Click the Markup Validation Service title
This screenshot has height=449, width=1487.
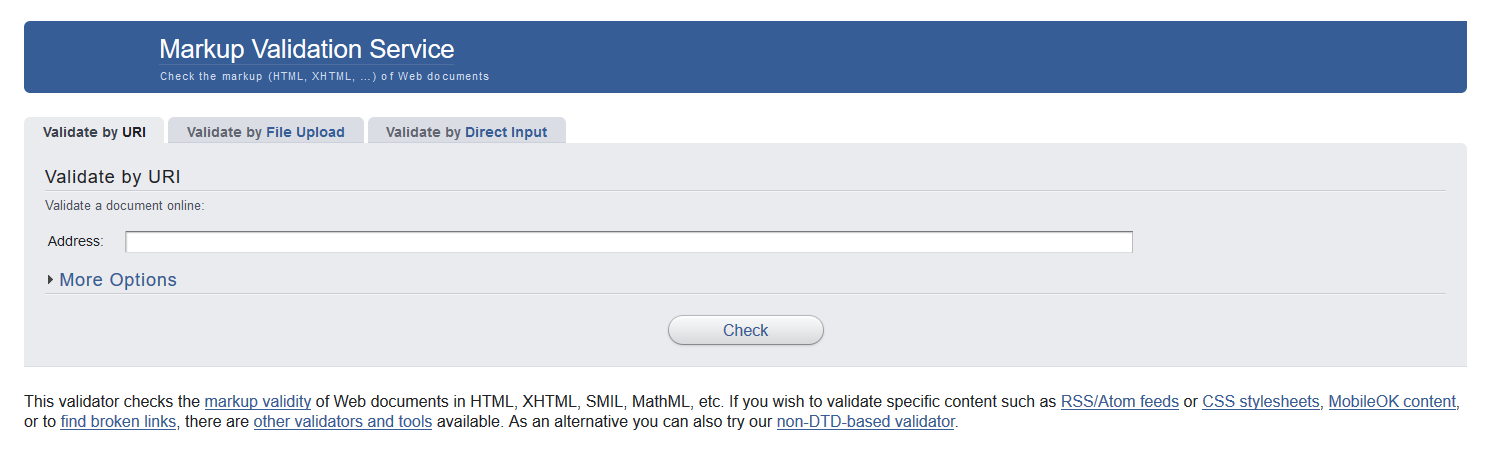coord(307,49)
